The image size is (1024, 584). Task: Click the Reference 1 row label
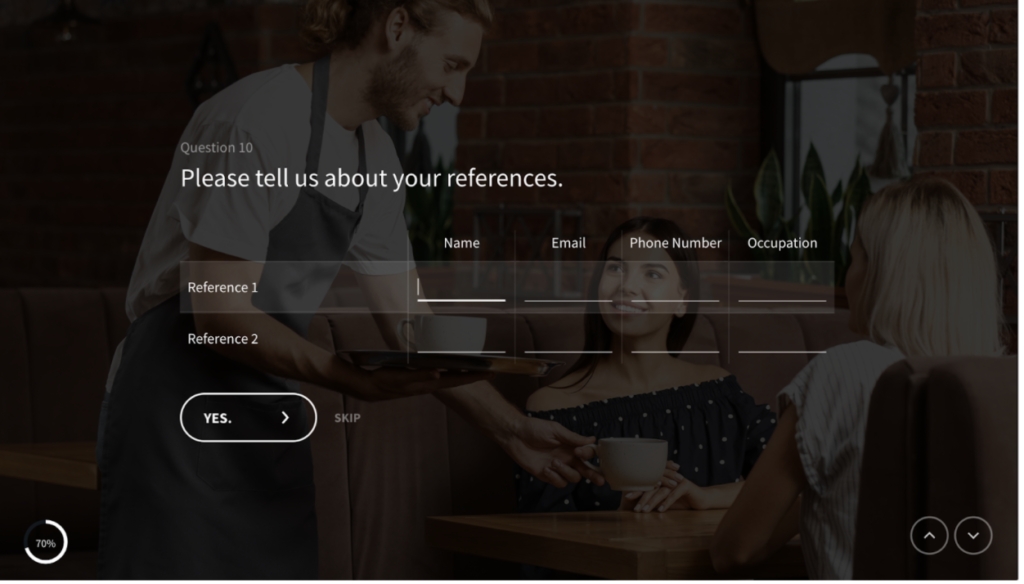coord(223,289)
